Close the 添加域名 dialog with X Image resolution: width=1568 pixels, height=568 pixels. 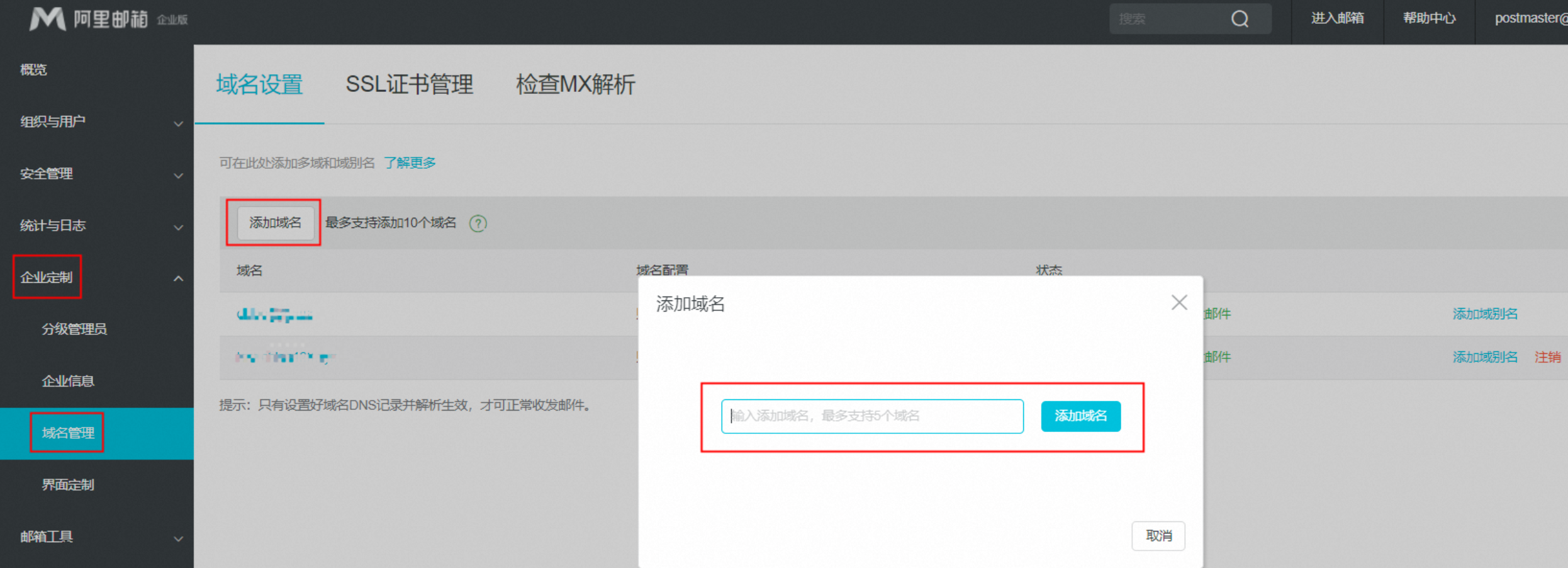tap(1179, 303)
